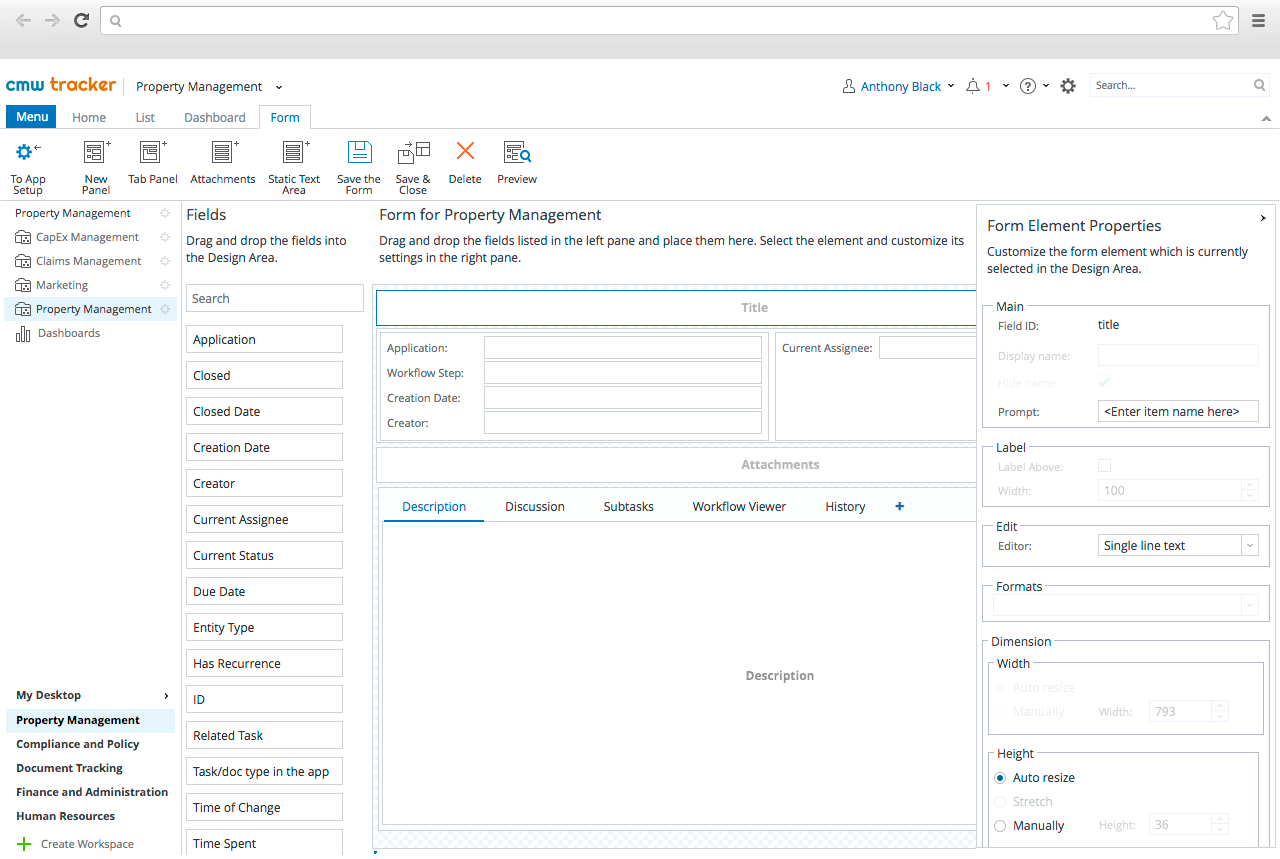
Task: Open Document Tracking workspace
Action: pyautogui.click(x=70, y=768)
